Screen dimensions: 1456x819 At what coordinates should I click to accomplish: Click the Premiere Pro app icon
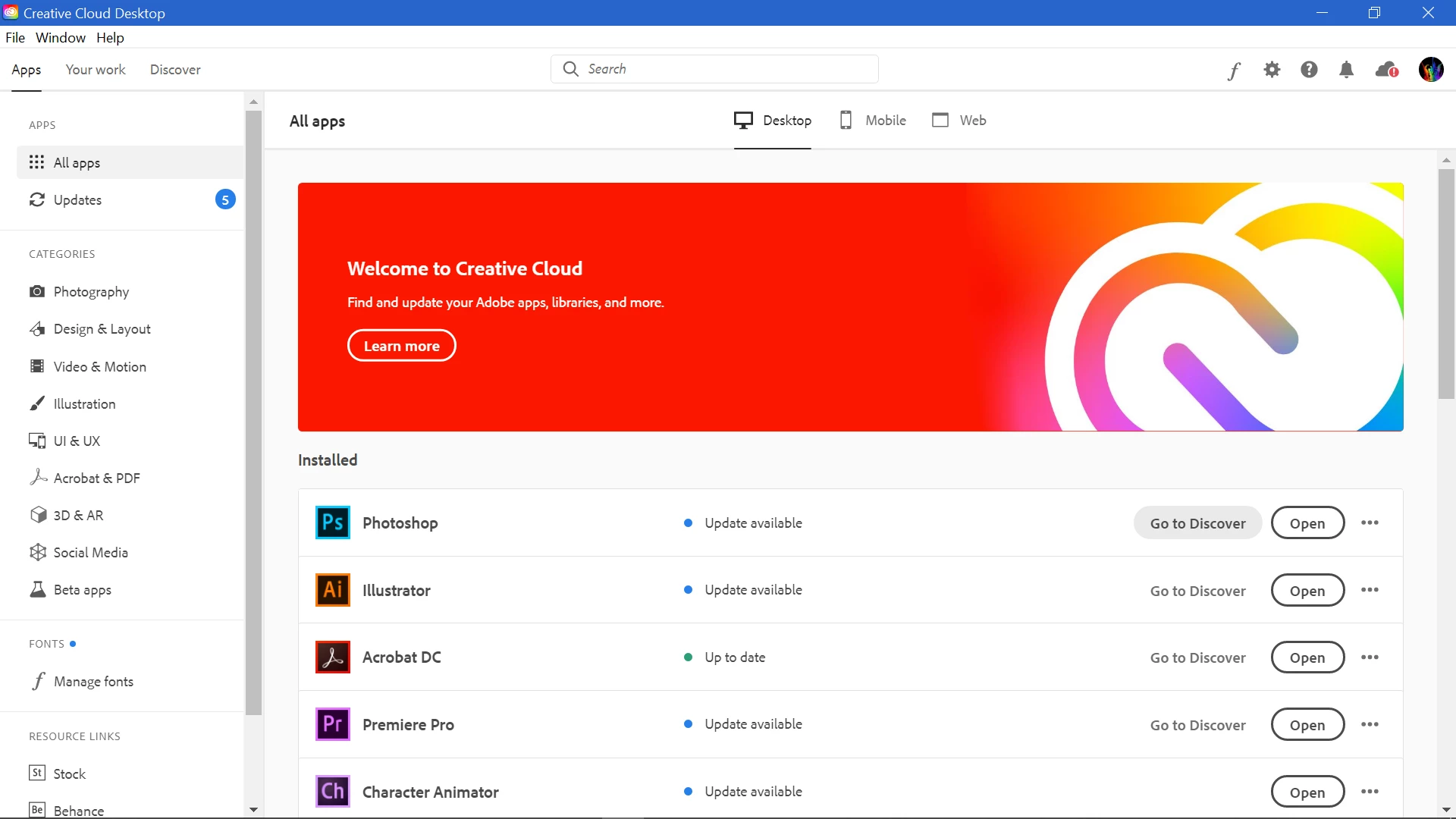pos(332,724)
